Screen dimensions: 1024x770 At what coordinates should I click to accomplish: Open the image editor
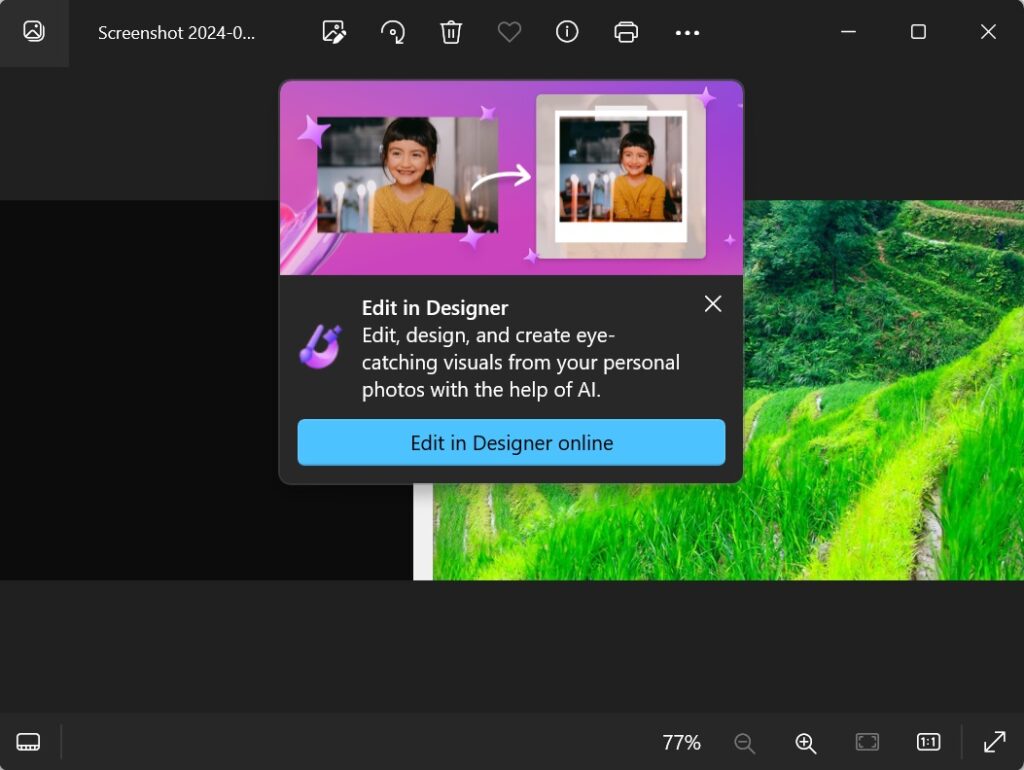pyautogui.click(x=333, y=32)
